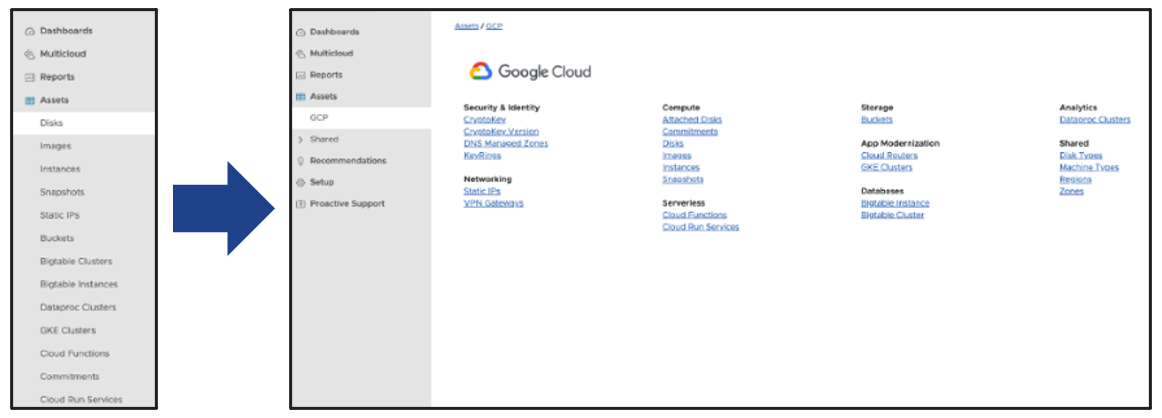Open GKE Clusters in left old menu

[67, 330]
